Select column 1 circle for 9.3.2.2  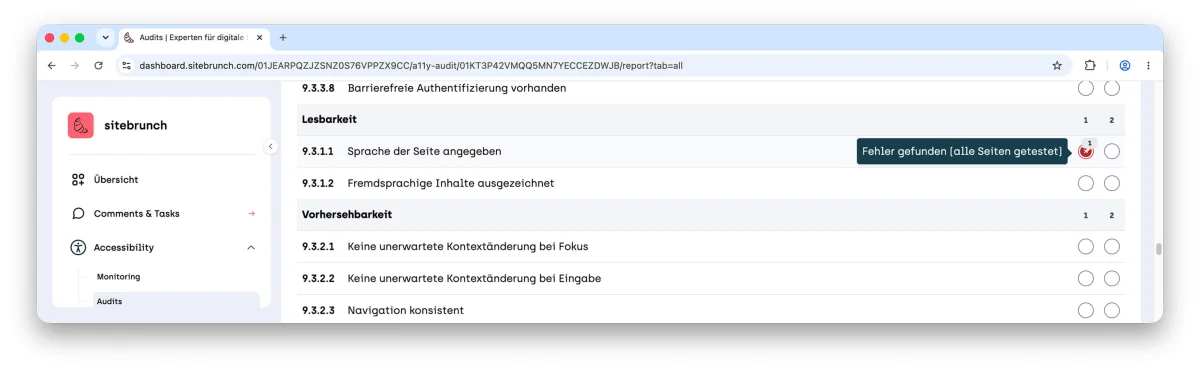pos(1086,278)
